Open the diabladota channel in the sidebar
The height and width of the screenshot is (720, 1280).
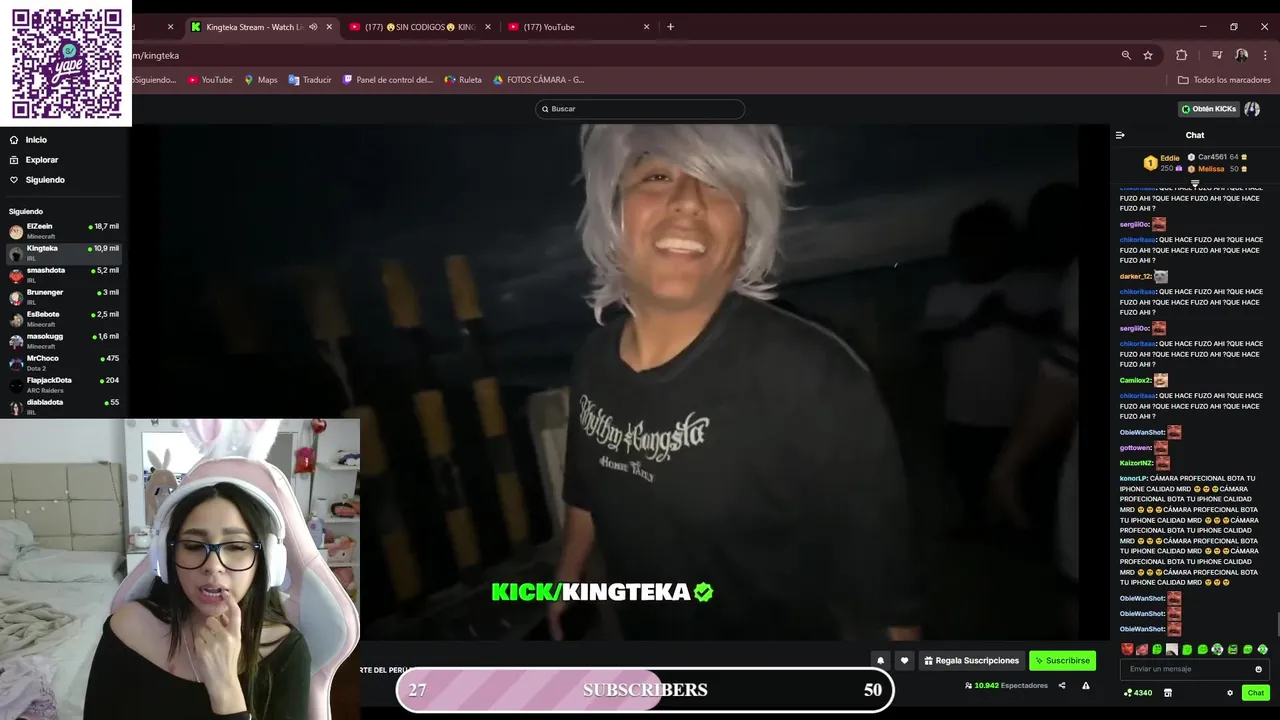pos(64,407)
